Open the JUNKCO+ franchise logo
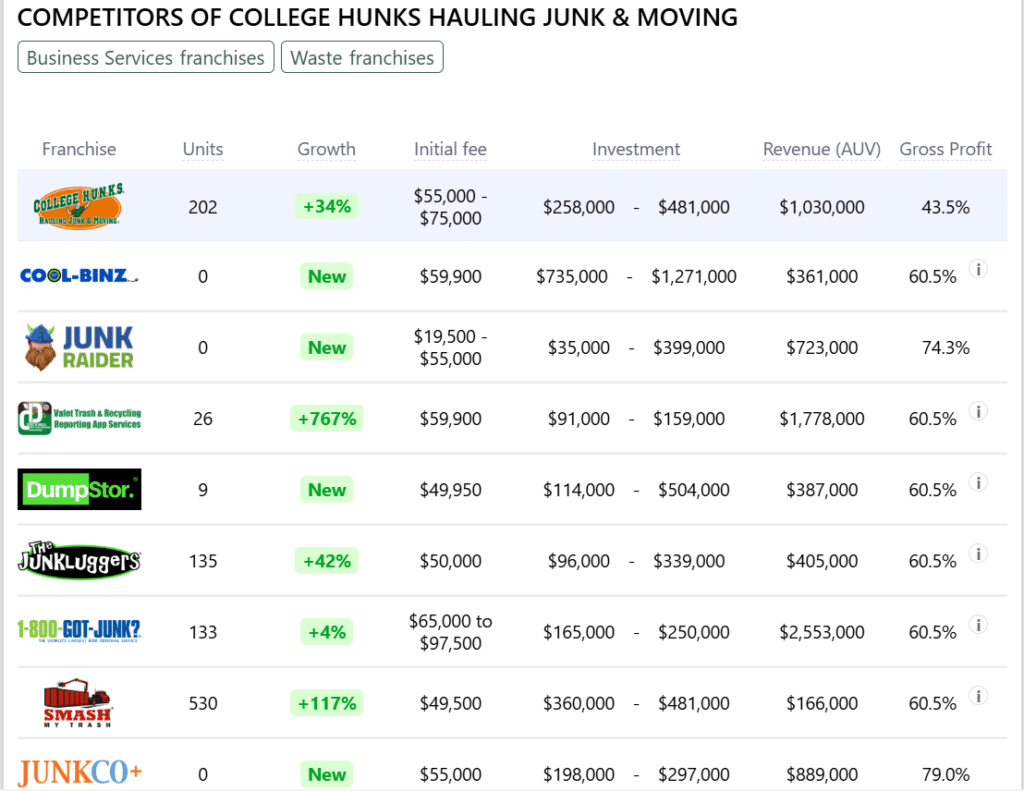This screenshot has height=791, width=1024. point(79,773)
